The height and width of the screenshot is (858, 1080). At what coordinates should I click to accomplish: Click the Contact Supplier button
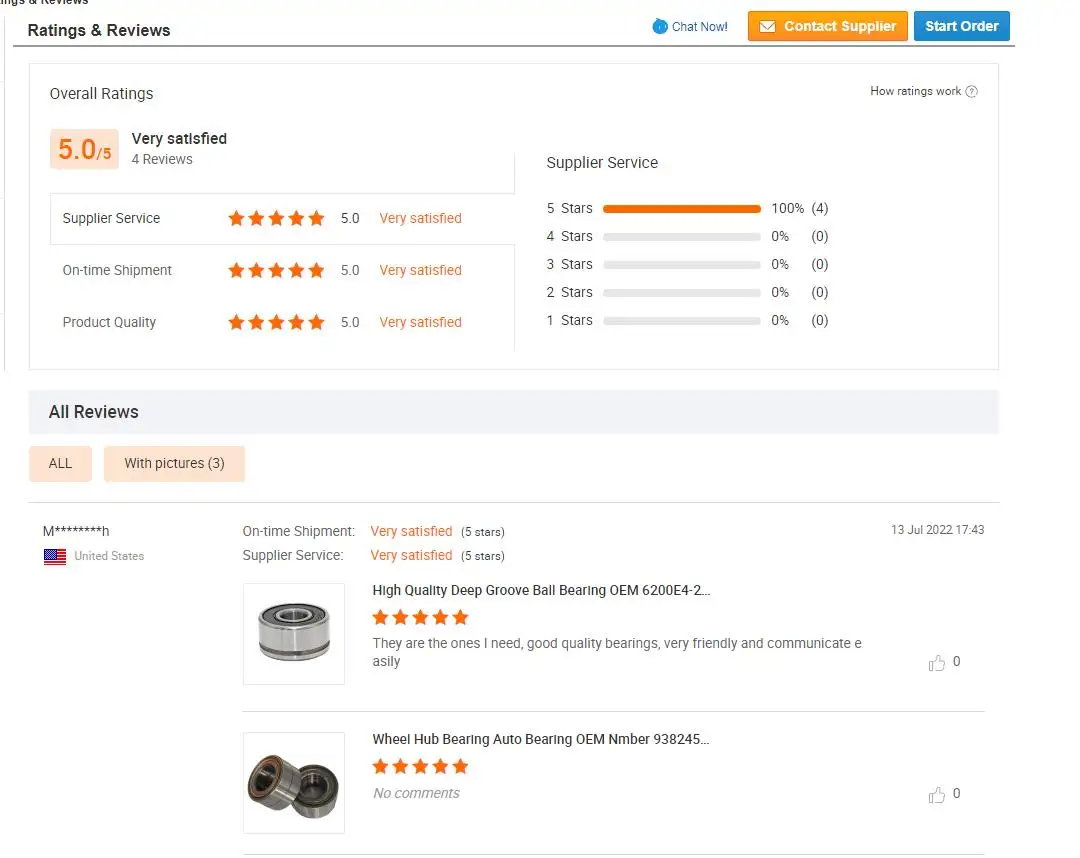pyautogui.click(x=827, y=26)
